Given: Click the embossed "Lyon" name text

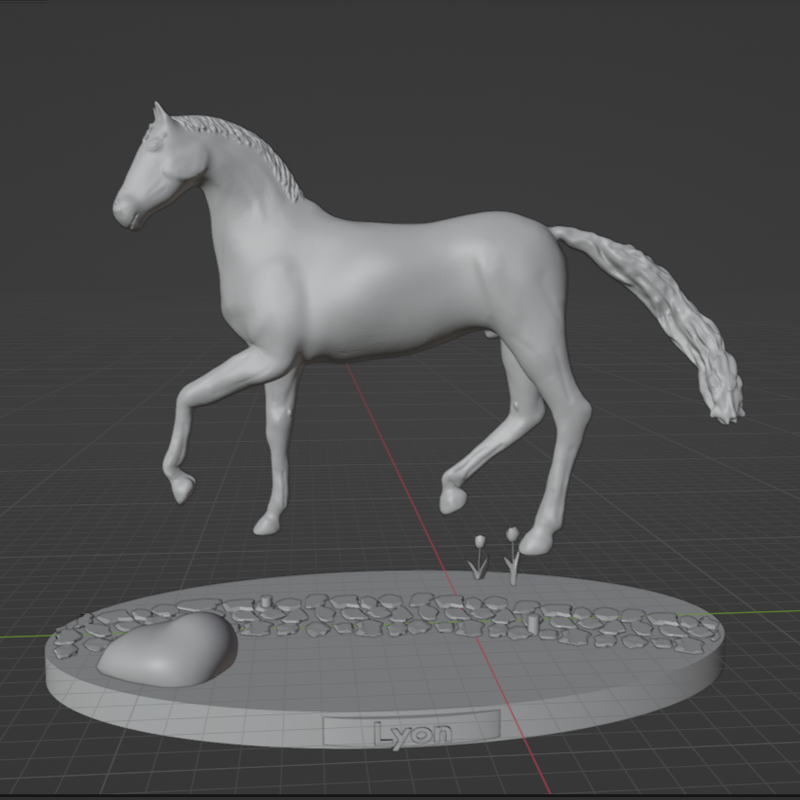Looking at the screenshot, I should [x=413, y=734].
